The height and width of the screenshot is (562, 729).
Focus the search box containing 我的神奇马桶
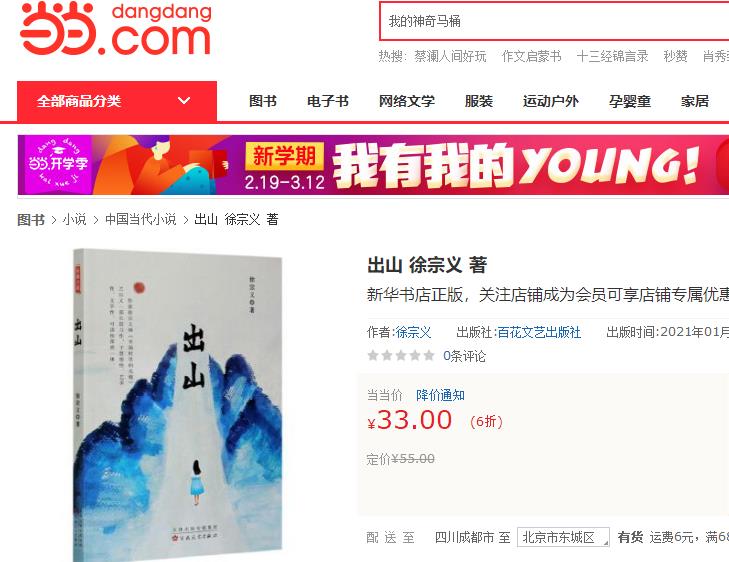(x=554, y=21)
